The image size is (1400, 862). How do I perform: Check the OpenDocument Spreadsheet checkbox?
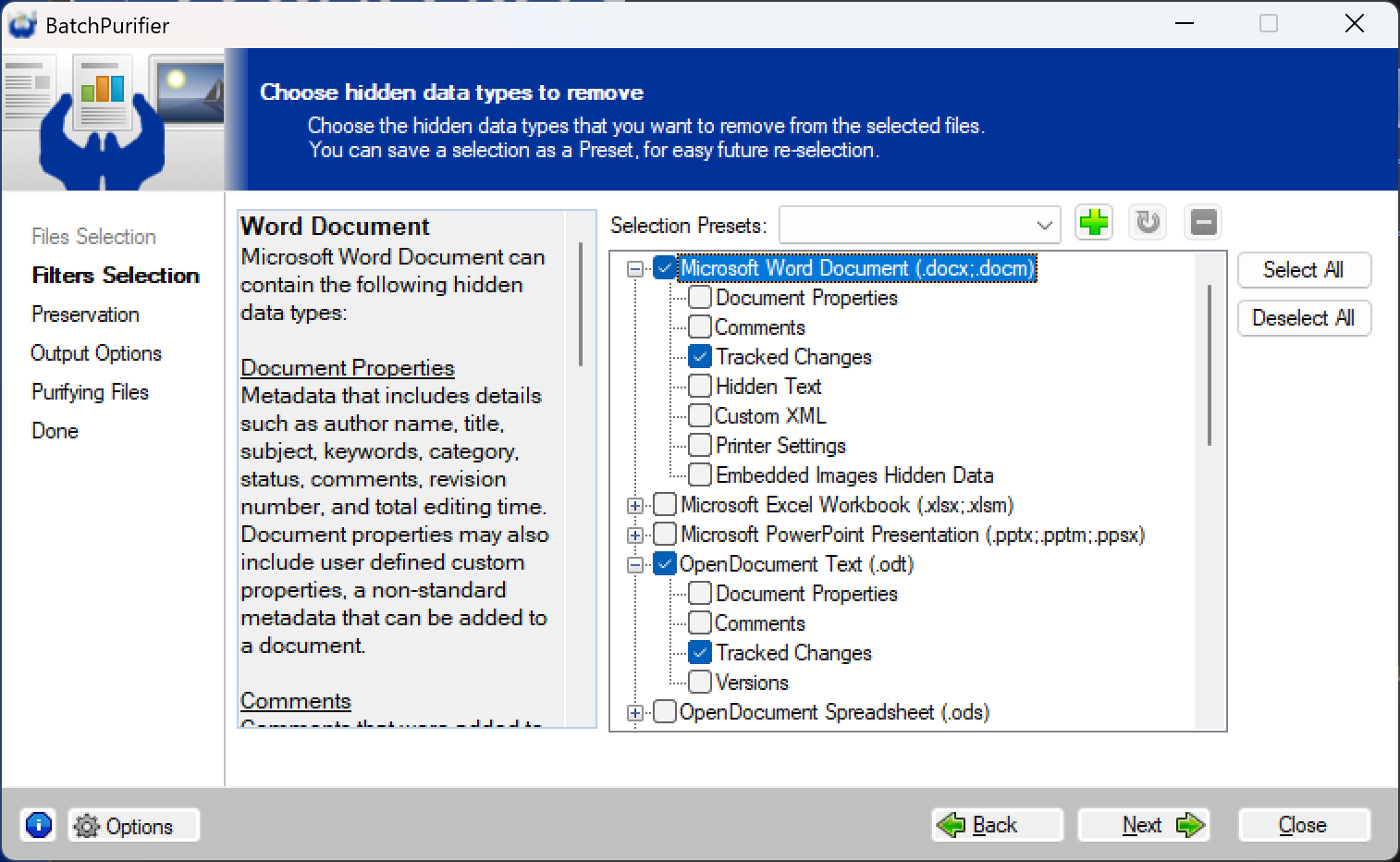click(x=665, y=712)
